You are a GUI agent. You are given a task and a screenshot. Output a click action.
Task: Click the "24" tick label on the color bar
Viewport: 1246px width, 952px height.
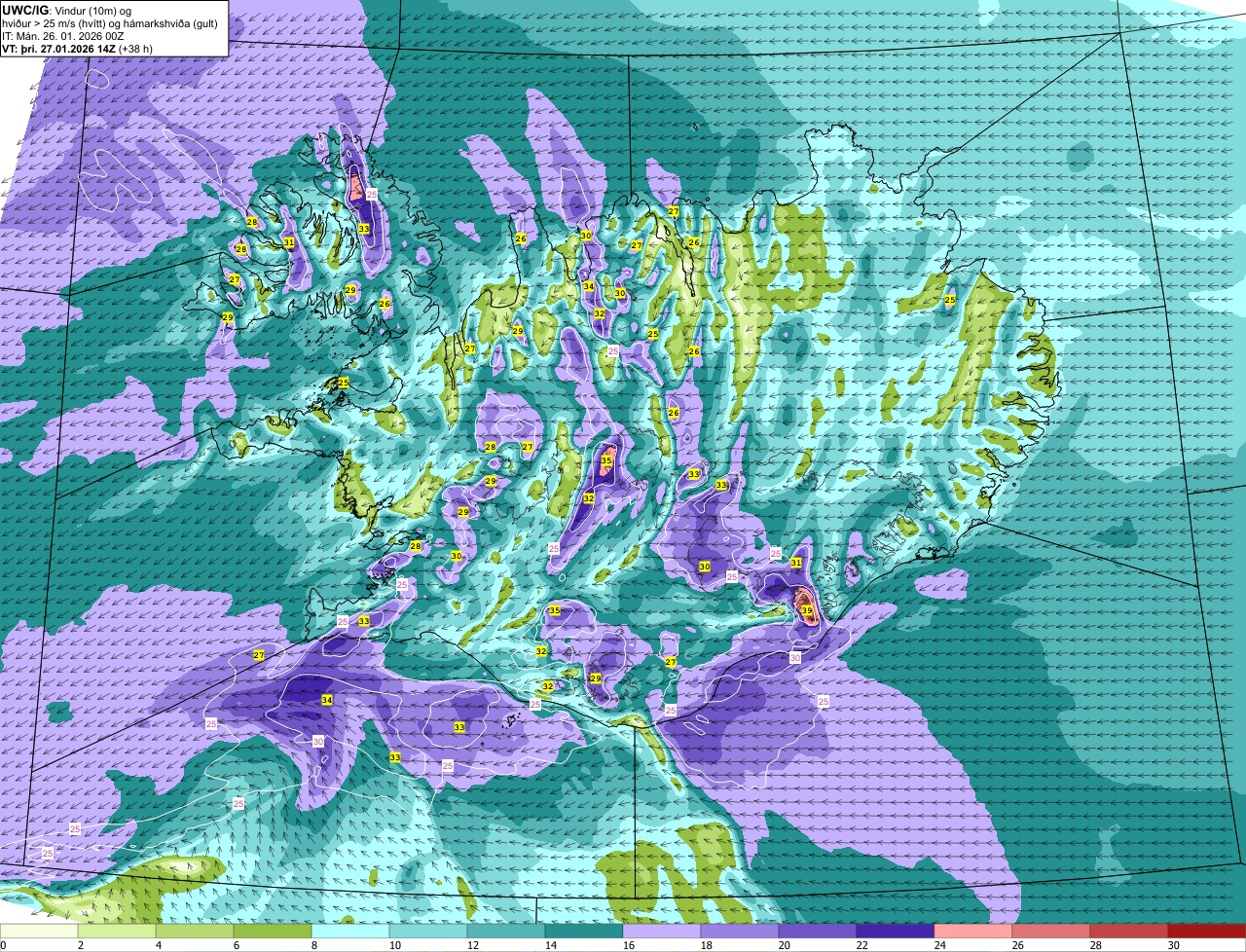tap(939, 945)
